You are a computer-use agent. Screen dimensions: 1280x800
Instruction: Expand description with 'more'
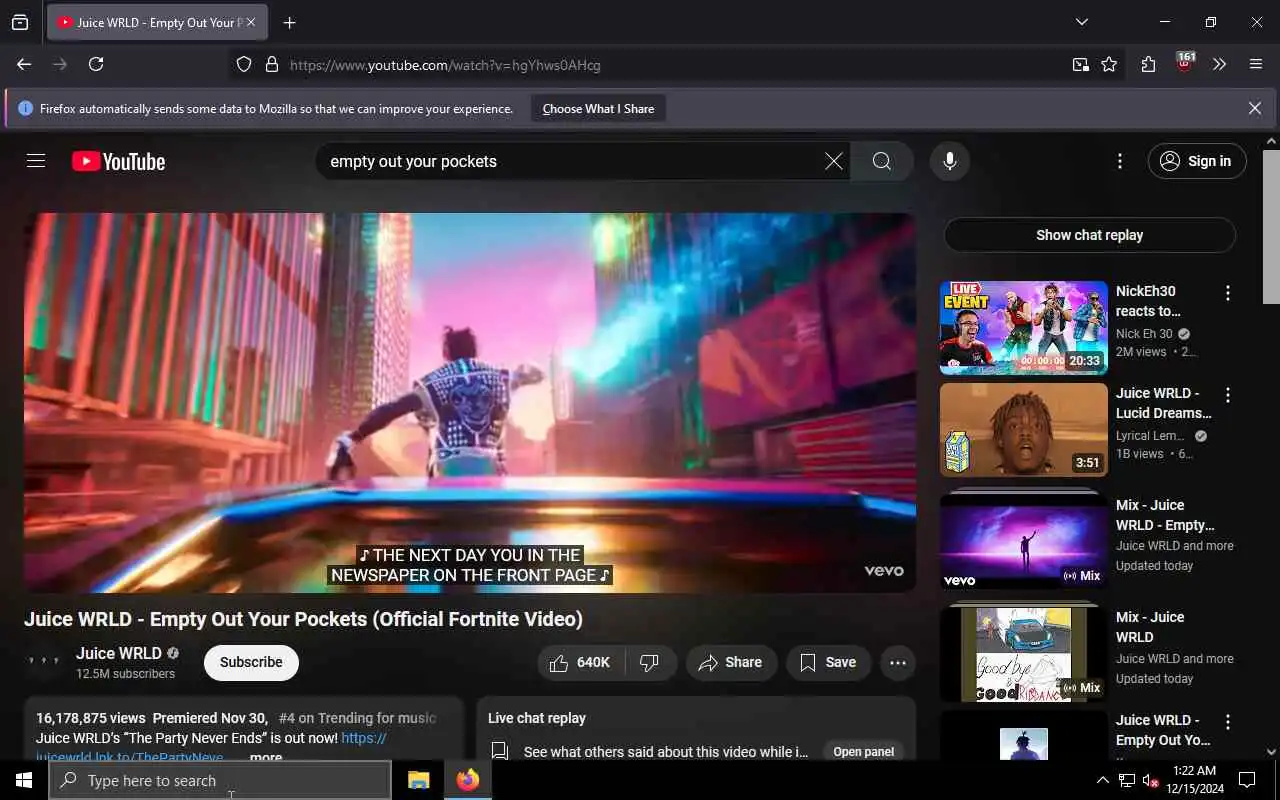266,757
